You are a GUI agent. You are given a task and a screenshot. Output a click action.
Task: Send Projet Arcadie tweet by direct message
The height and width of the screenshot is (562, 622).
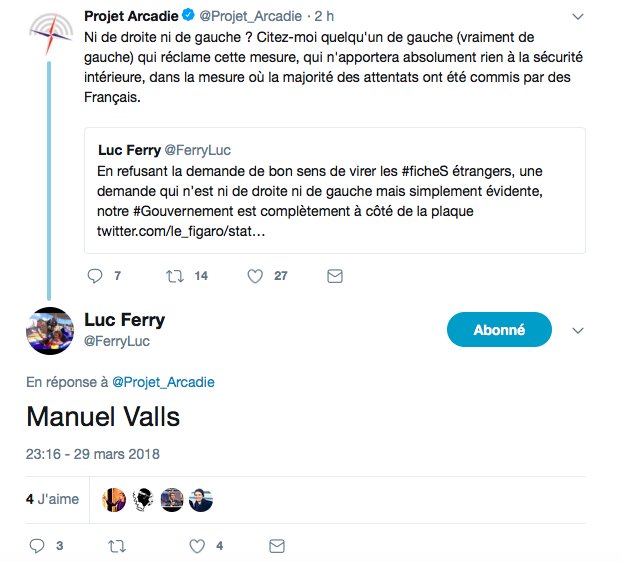[x=335, y=275]
